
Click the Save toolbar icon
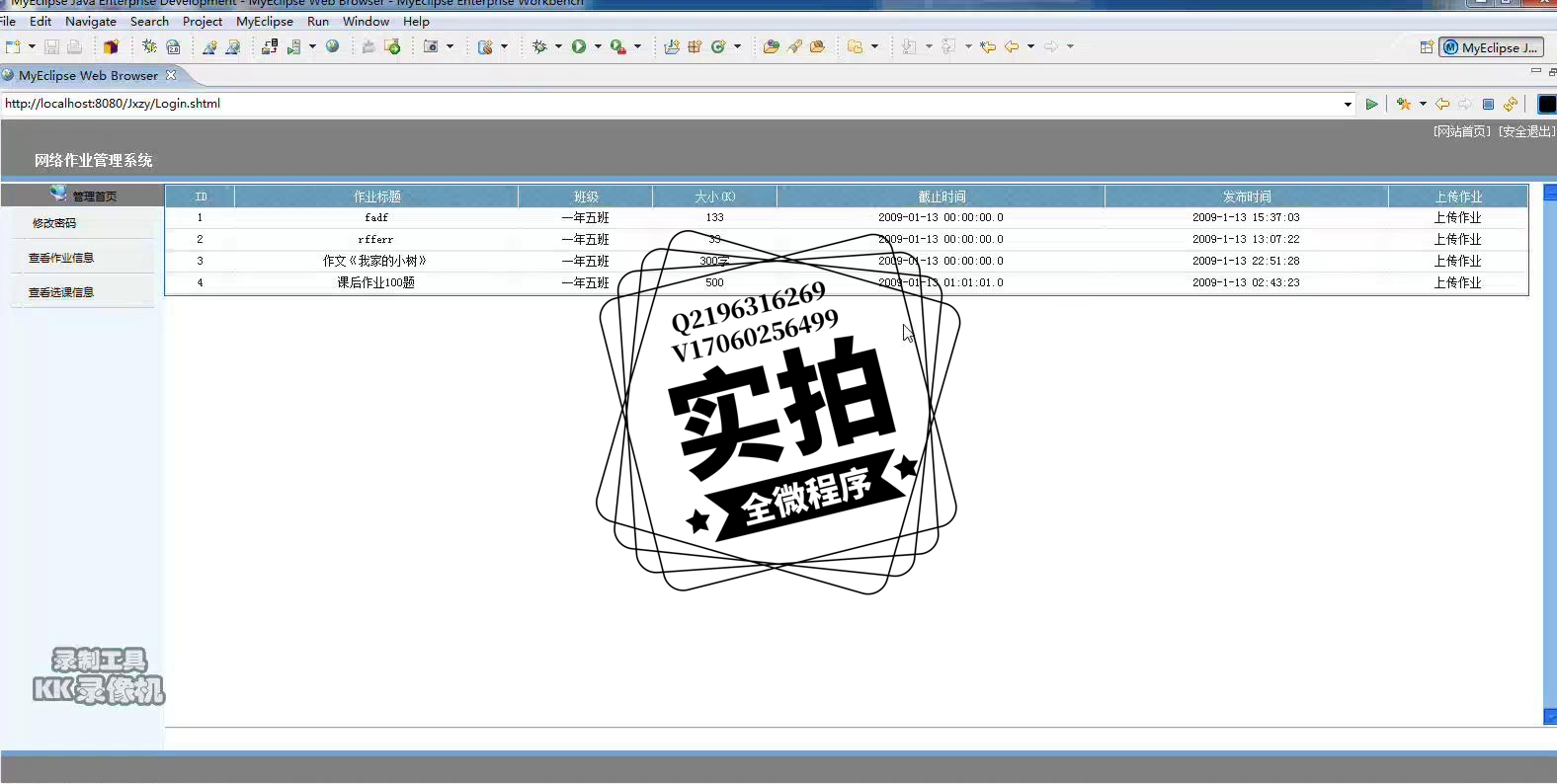pos(51,46)
